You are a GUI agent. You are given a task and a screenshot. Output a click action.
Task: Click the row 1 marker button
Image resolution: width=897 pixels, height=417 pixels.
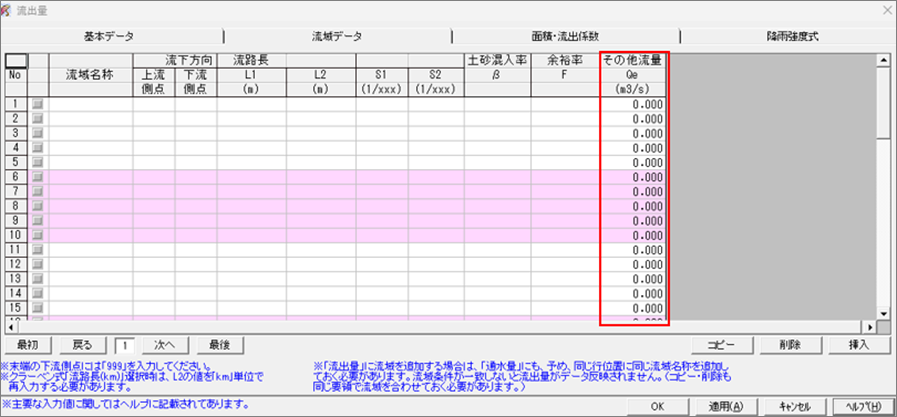pyautogui.click(x=38, y=103)
